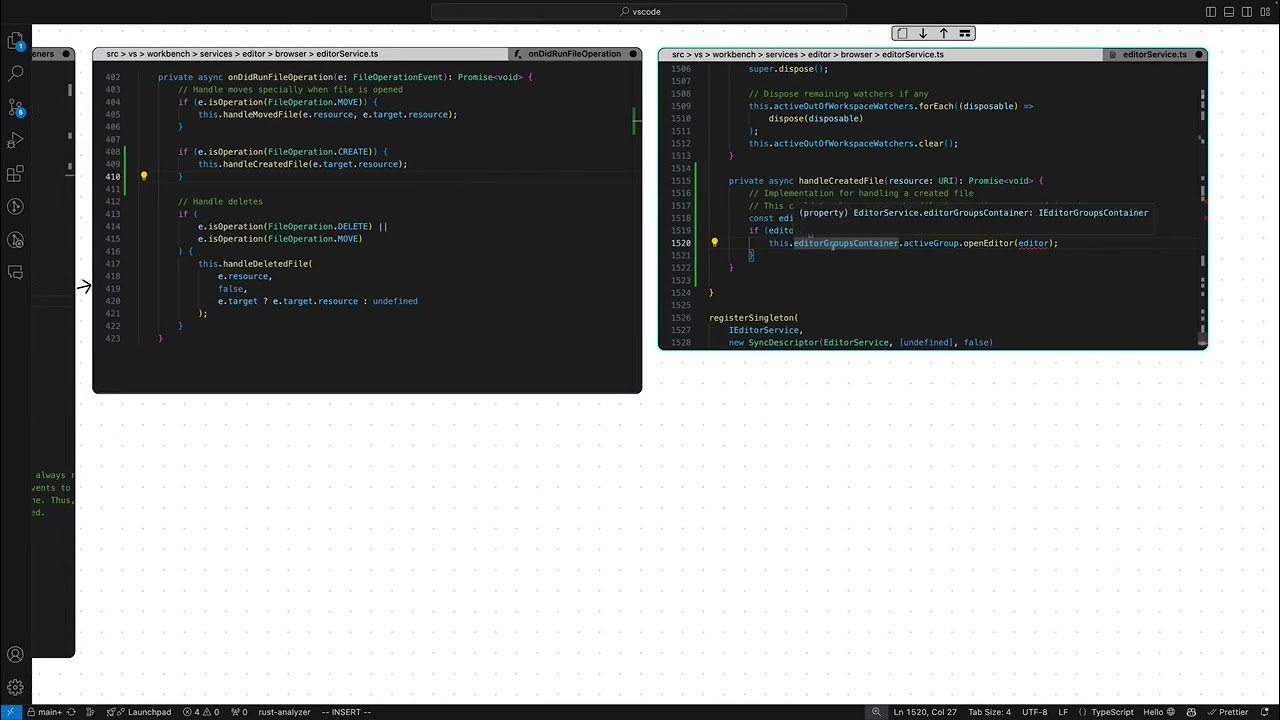
Task: Change UTF-8 file encoding
Action: [1034, 712]
